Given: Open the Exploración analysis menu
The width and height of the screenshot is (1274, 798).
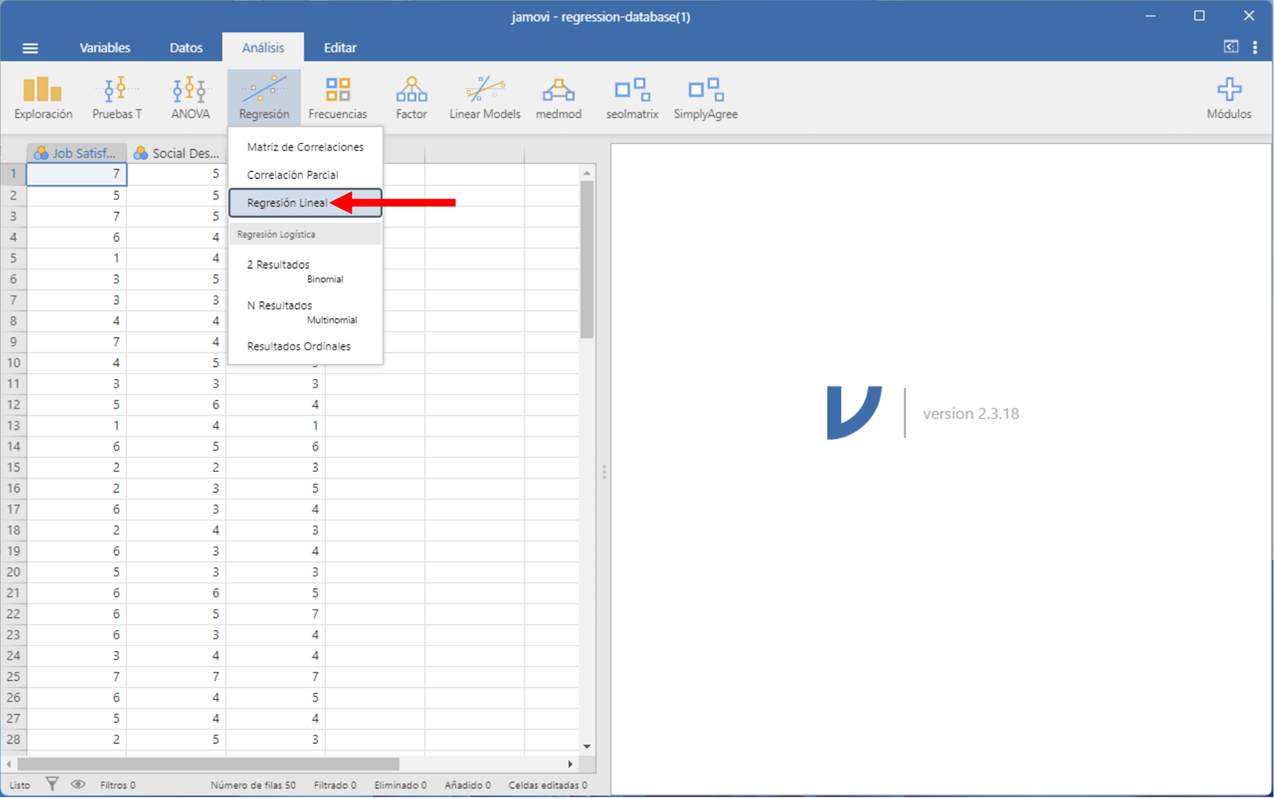Looking at the screenshot, I should [43, 98].
